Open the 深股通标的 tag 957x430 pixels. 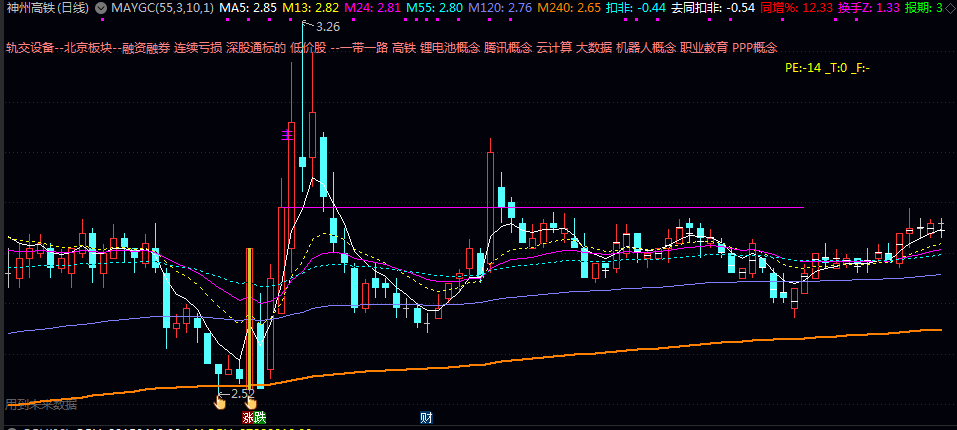tap(255, 48)
